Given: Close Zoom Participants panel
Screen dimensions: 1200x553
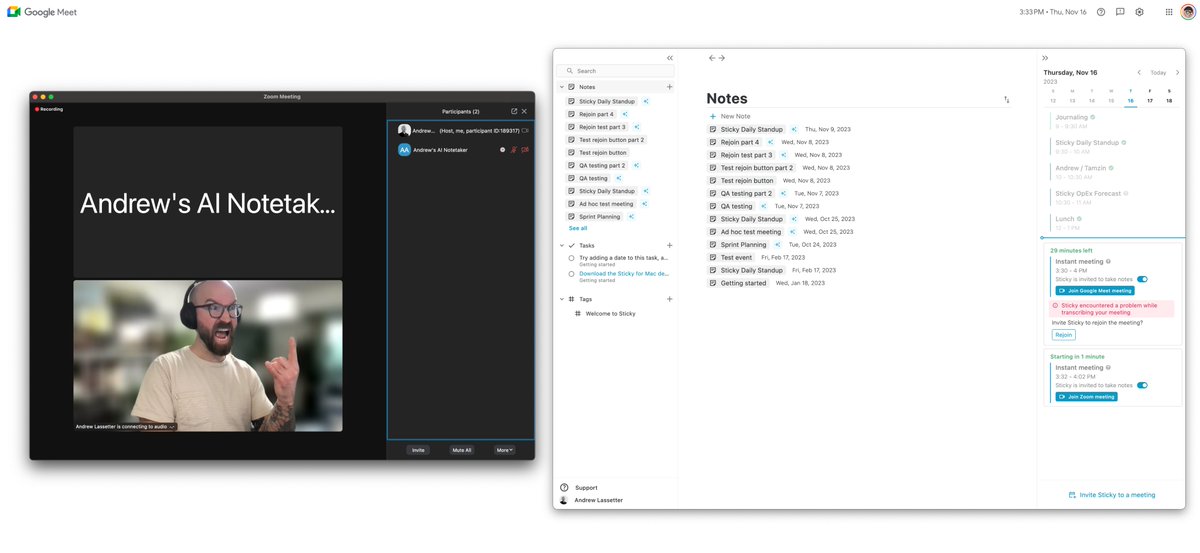Looking at the screenshot, I should click(x=524, y=111).
